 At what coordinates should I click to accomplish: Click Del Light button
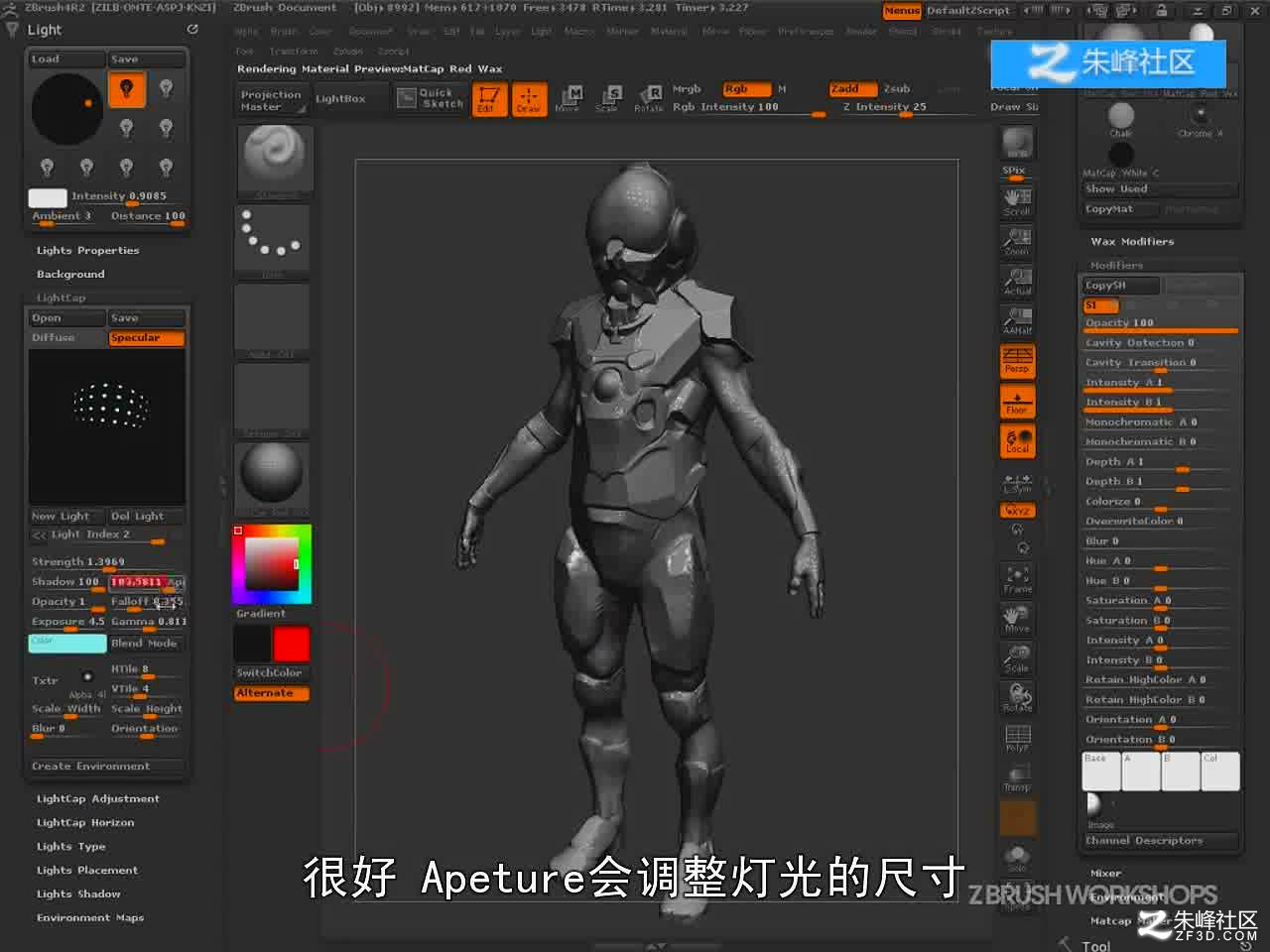[x=146, y=517]
